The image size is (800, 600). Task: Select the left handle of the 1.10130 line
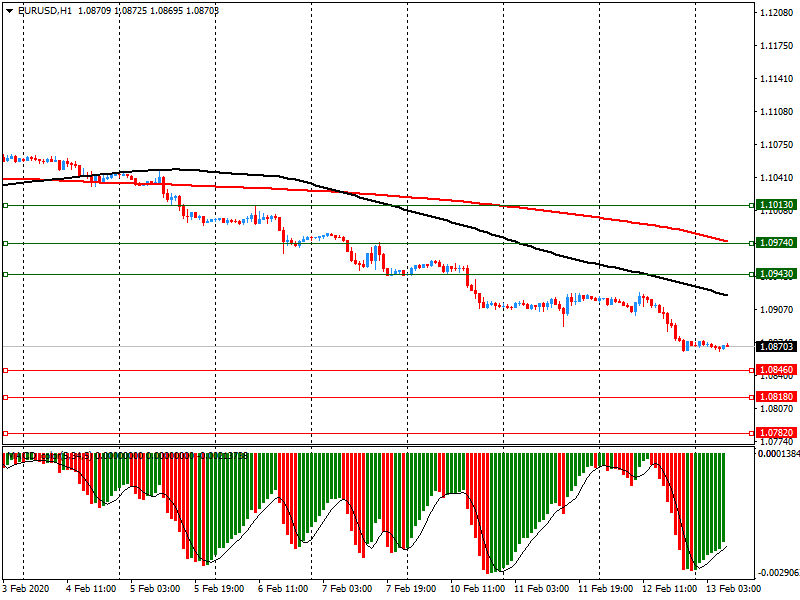tap(5, 206)
